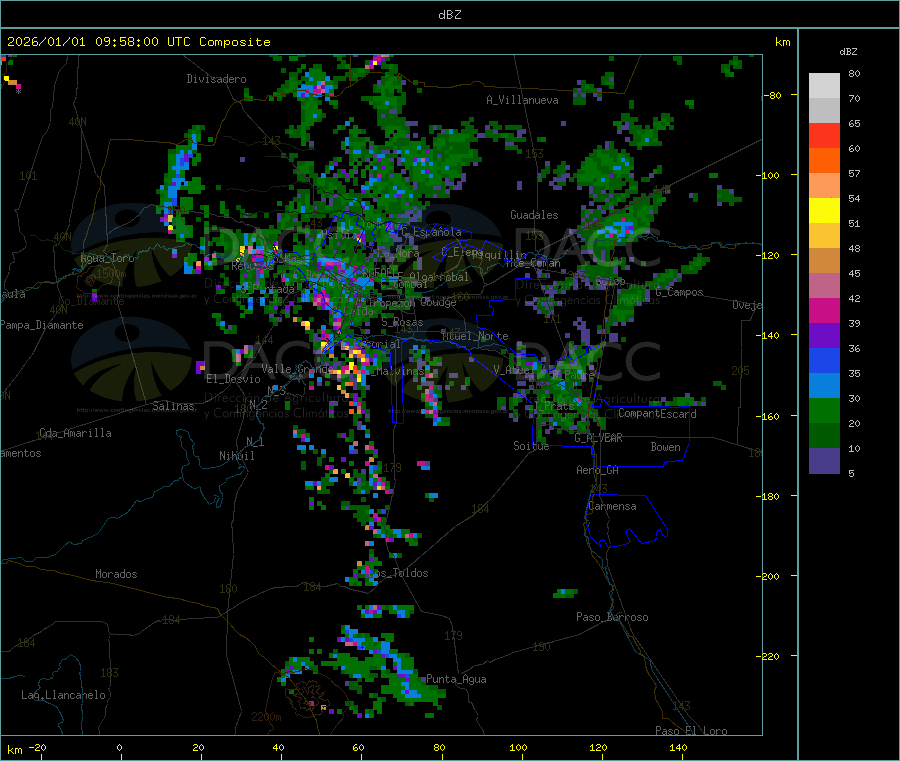Screen dimensions: 900x761
Task: Click the Nihuel_Norte label
Action: pos(475,336)
